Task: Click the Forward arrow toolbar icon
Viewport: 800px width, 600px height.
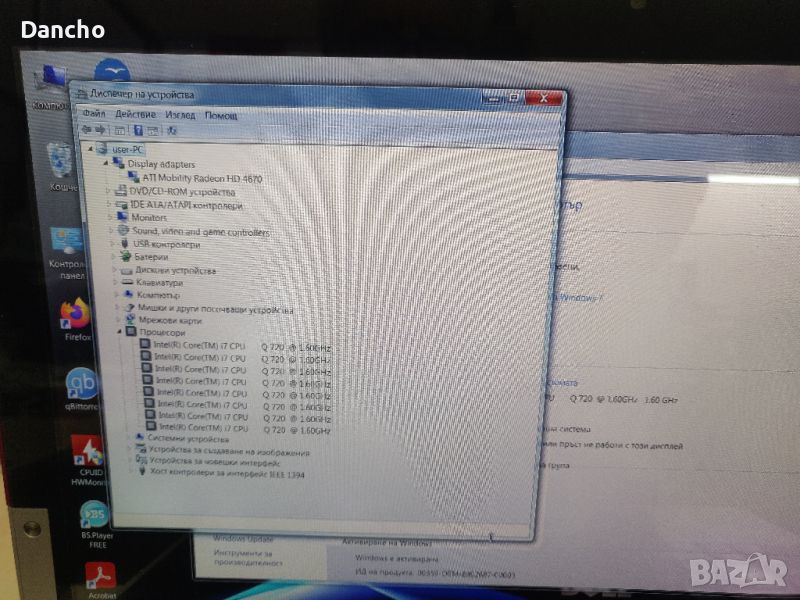Action: [100, 130]
